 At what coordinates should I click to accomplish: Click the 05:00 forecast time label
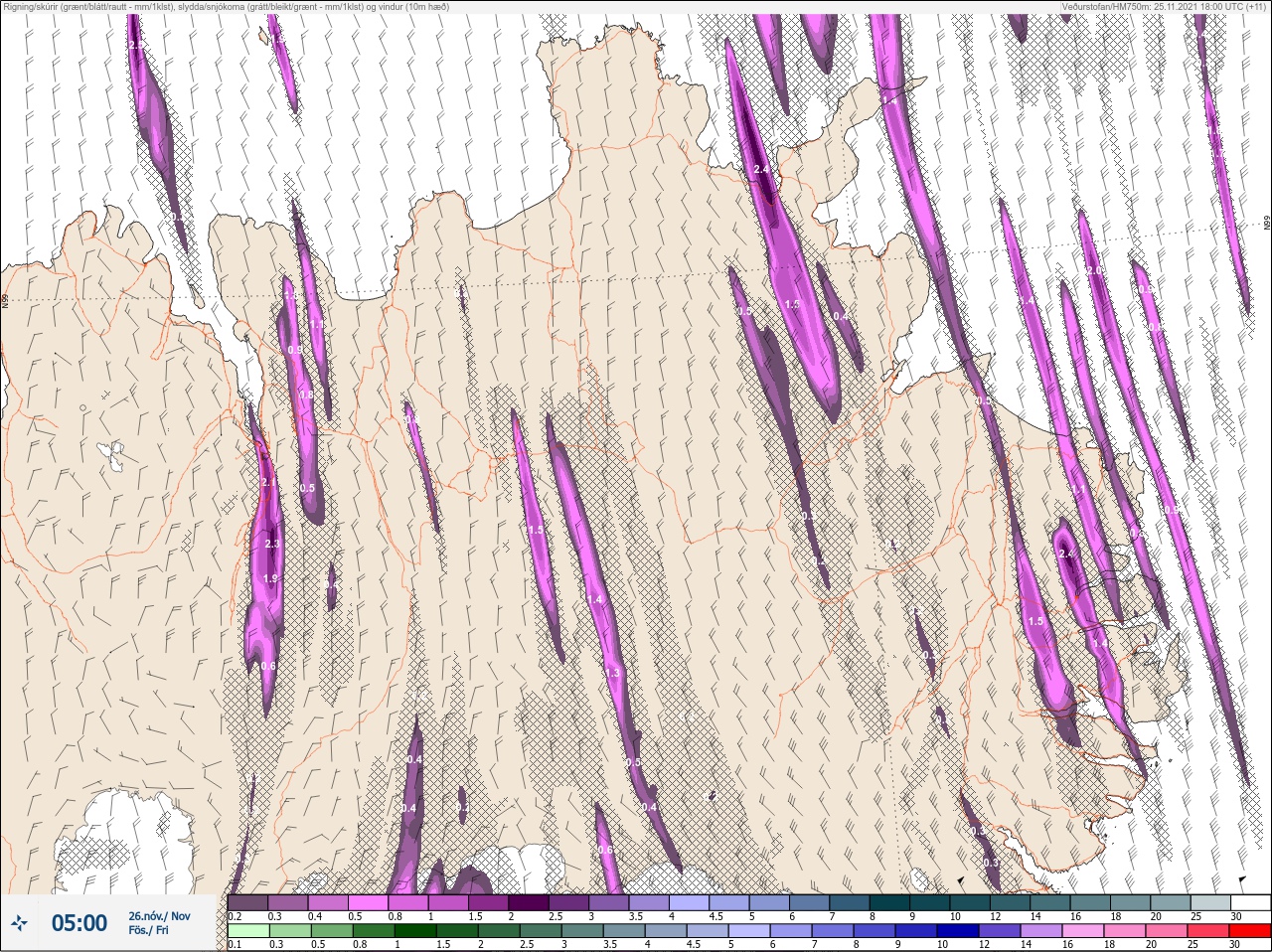coord(79,924)
